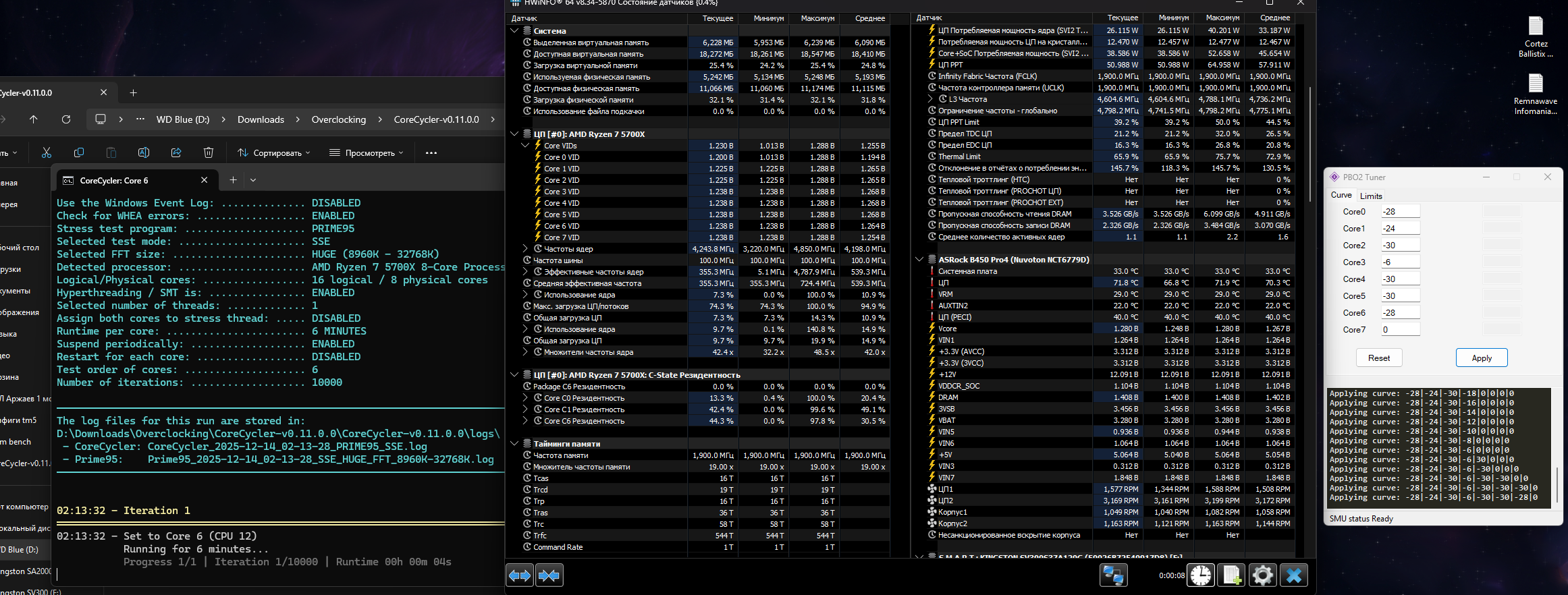1568x595 pixels.
Task: Collapse the Система sensor group
Action: point(514,31)
